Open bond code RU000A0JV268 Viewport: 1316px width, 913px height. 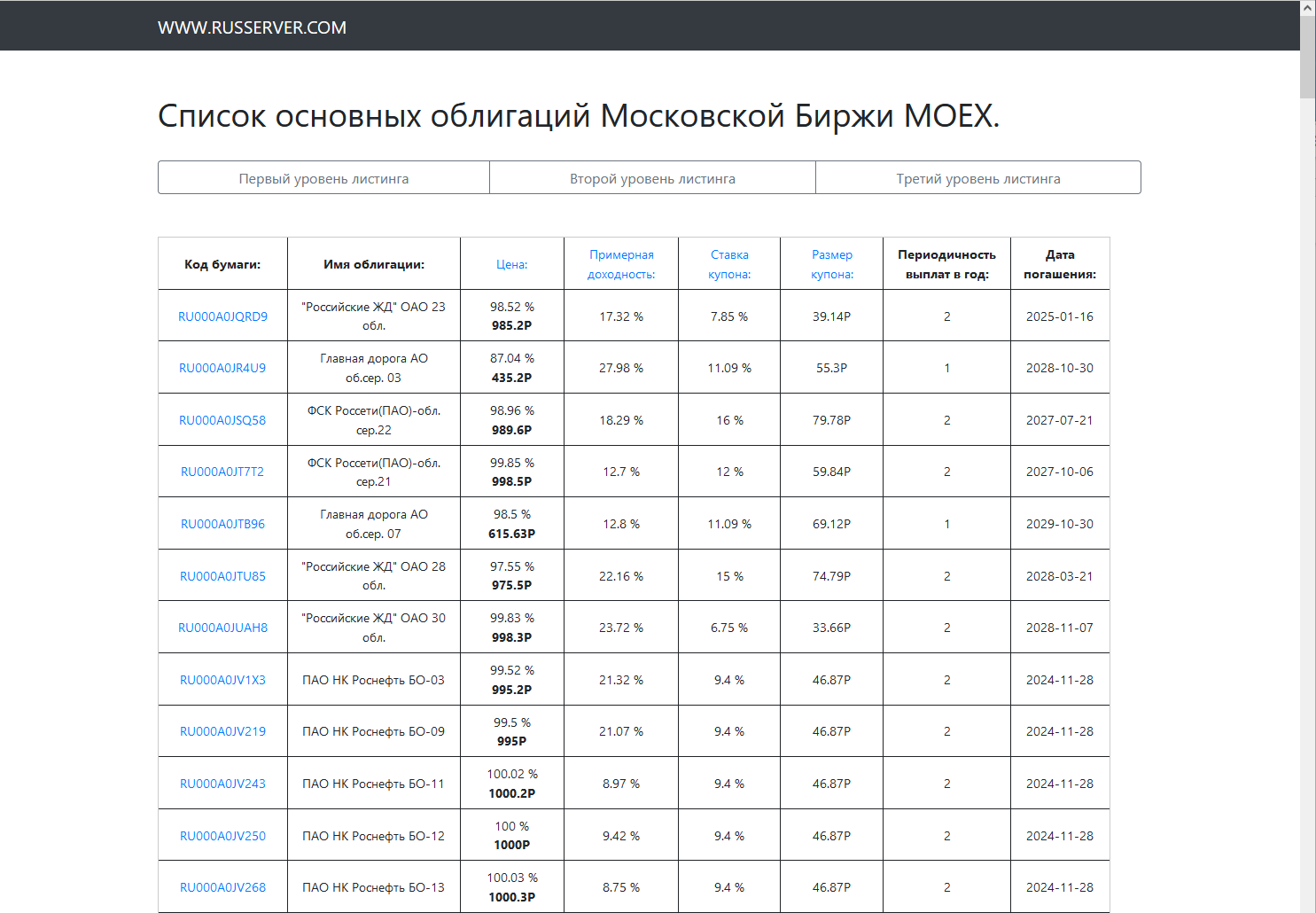coord(222,887)
